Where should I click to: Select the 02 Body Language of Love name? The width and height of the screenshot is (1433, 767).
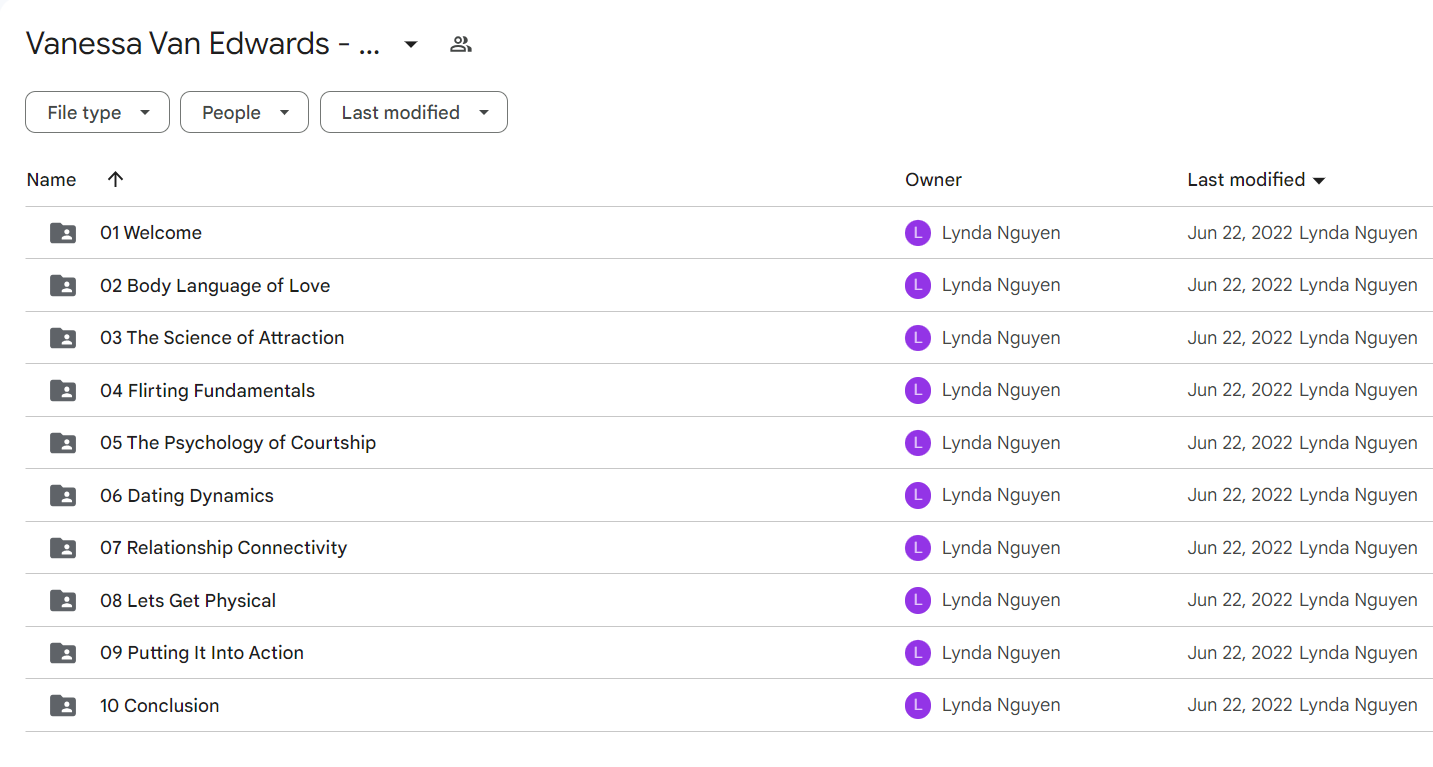pyautogui.click(x=215, y=286)
